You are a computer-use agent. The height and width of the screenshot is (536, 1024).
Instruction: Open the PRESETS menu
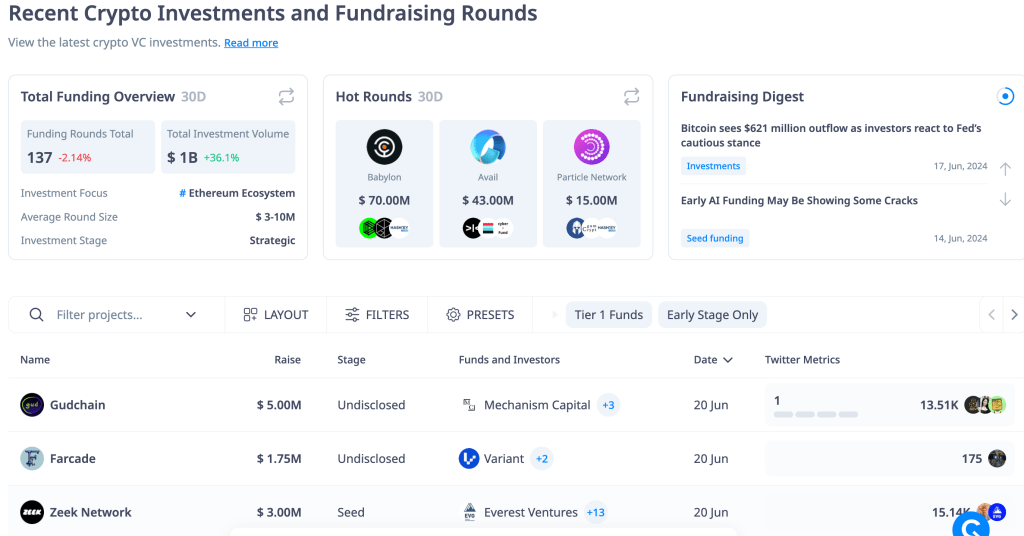(480, 315)
